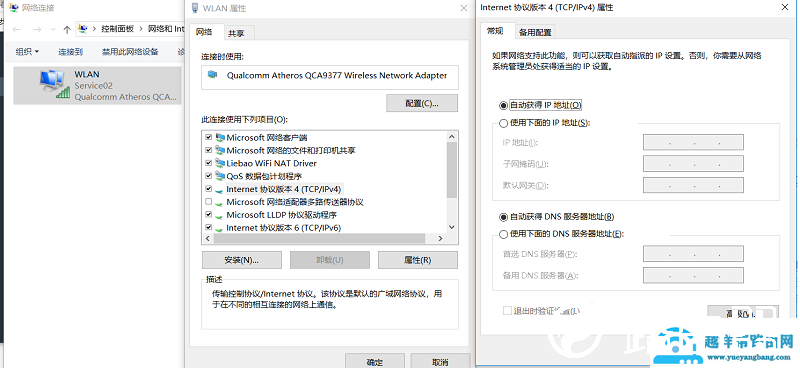Image resolution: width=800 pixels, height=368 pixels.
Task: Close the WLAN 属性 dialog
Action: point(464,8)
